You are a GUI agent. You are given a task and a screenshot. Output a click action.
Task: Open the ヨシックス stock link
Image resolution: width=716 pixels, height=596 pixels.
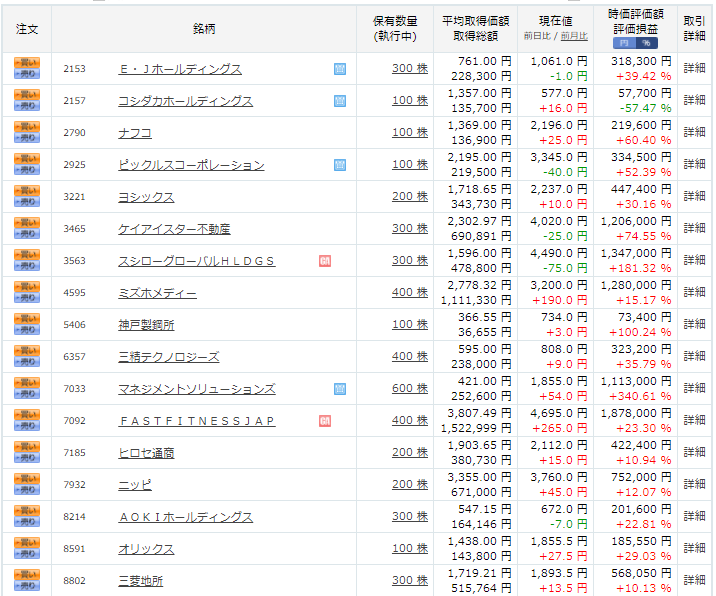146,197
